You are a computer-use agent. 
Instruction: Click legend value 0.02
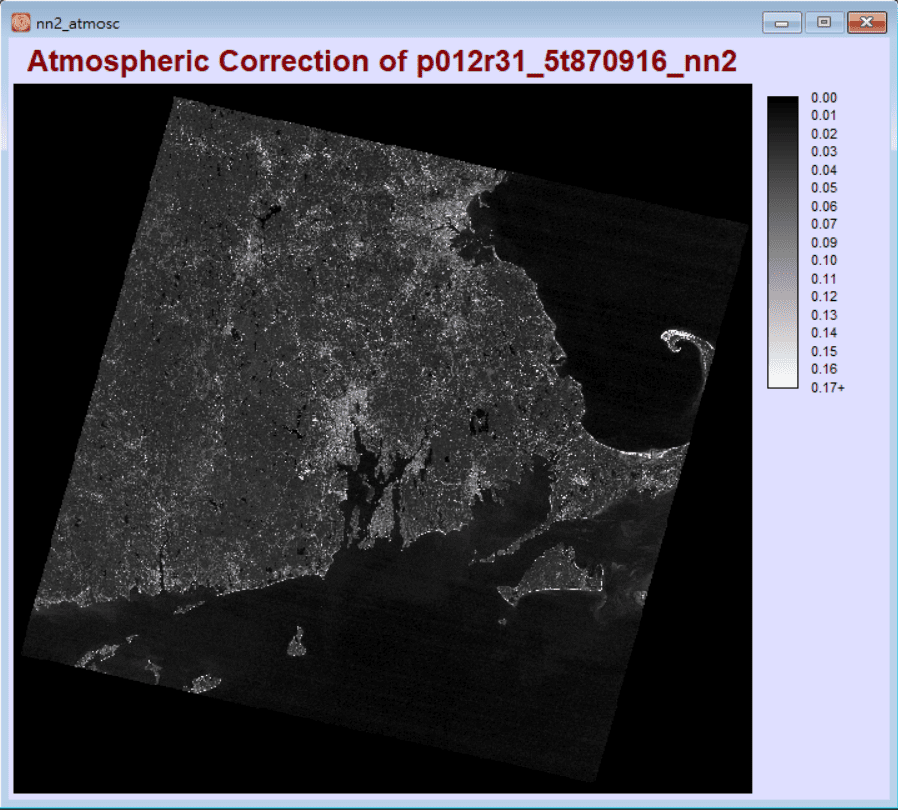tap(824, 134)
